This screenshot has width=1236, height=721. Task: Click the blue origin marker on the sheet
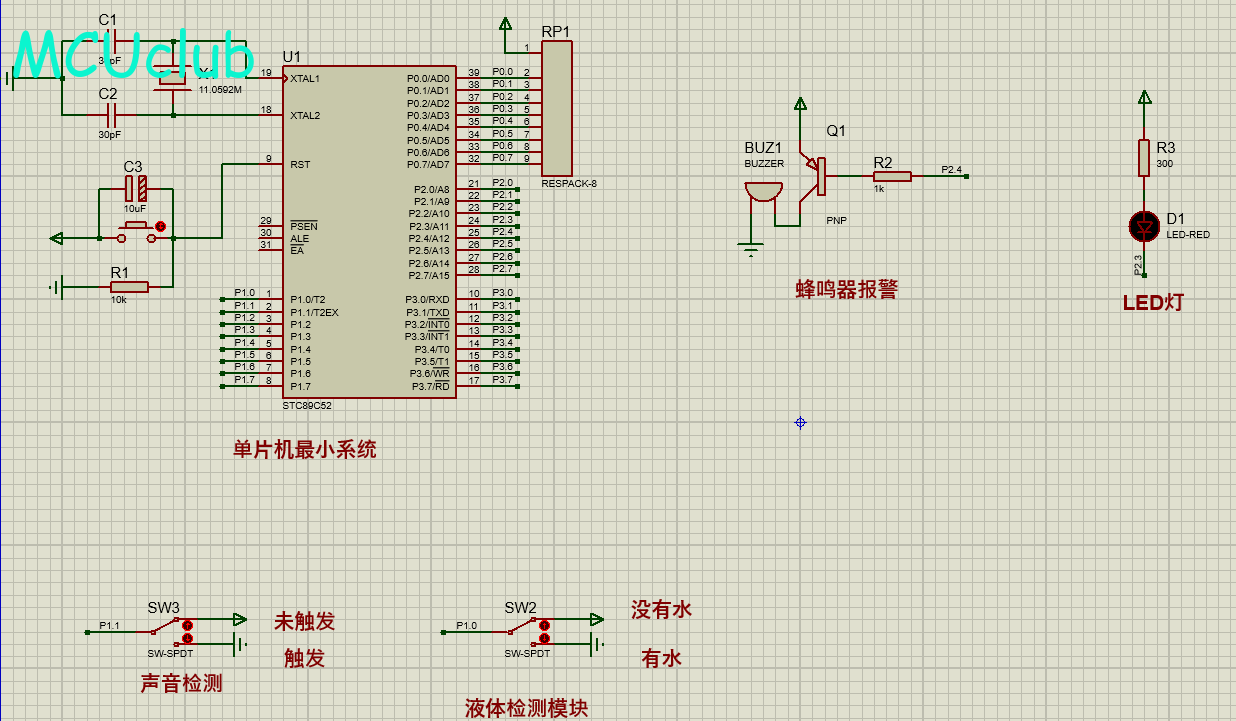pyautogui.click(x=800, y=423)
